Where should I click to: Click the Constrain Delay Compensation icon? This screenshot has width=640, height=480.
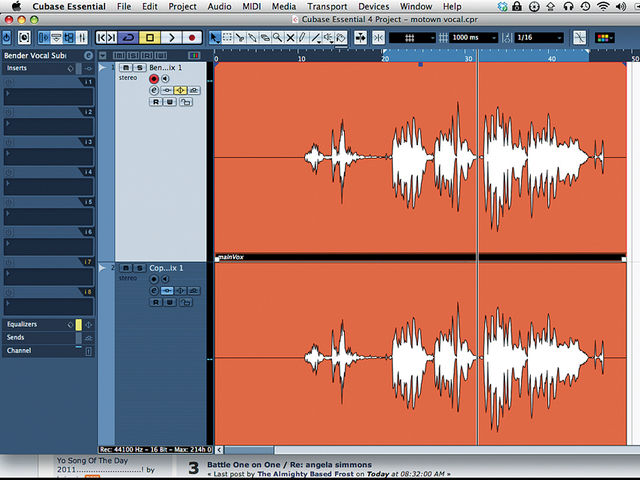[24, 38]
